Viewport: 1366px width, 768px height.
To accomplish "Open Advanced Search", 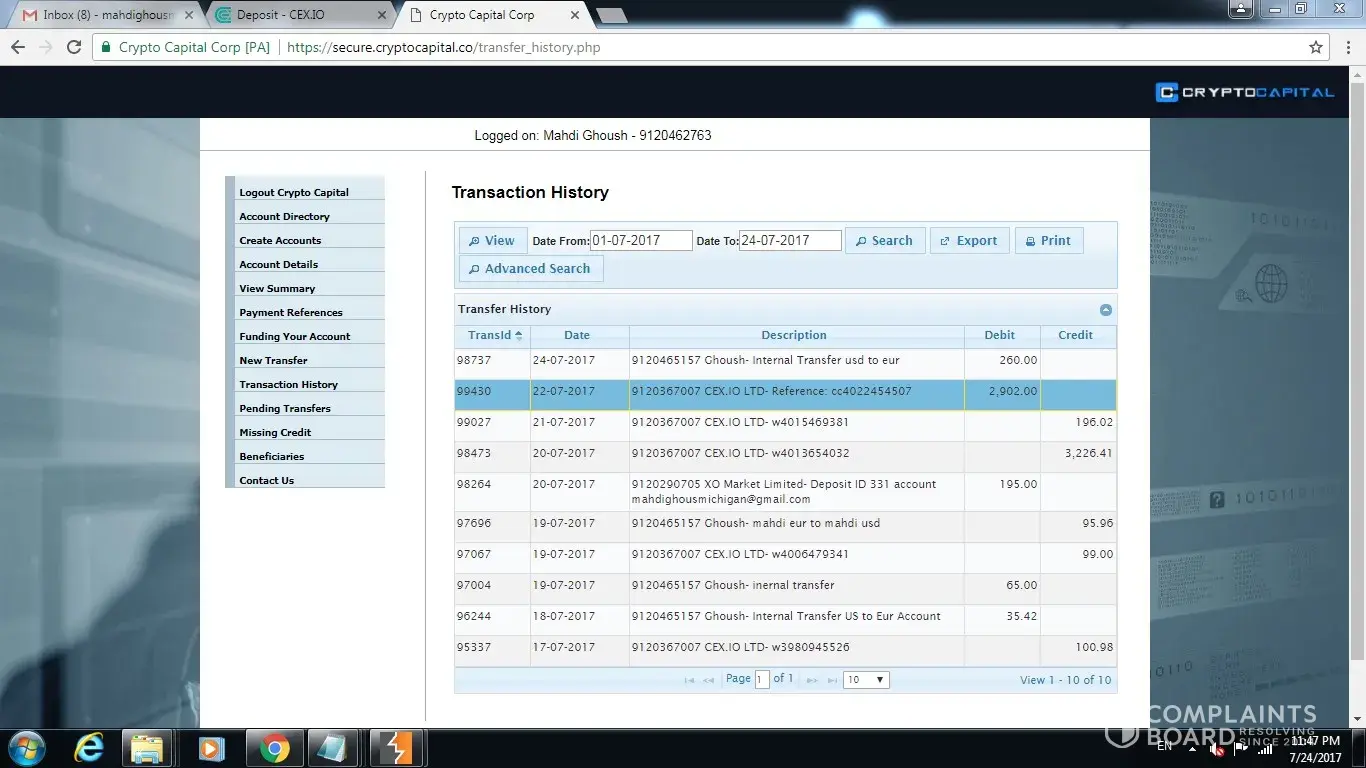I will (x=531, y=269).
